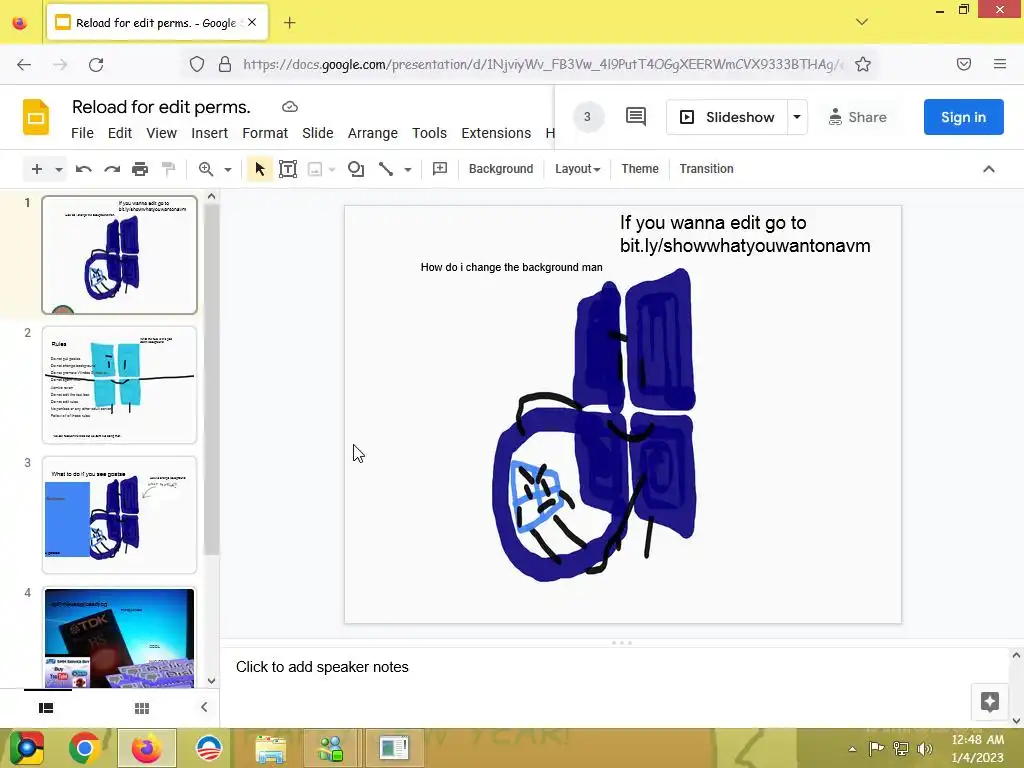Open the Arrange menu
This screenshot has width=1024, height=768.
[373, 133]
